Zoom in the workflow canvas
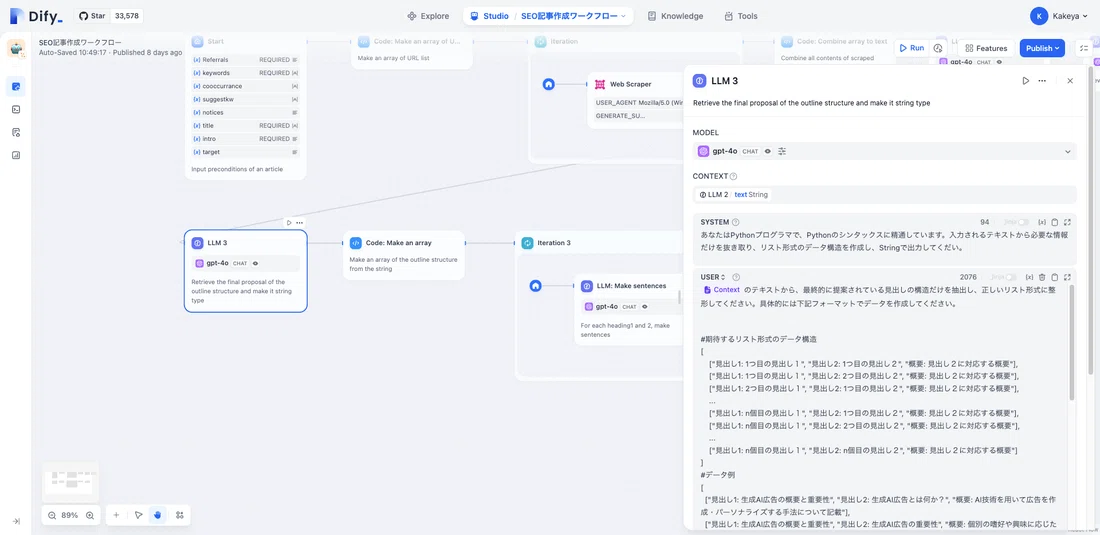 point(90,515)
